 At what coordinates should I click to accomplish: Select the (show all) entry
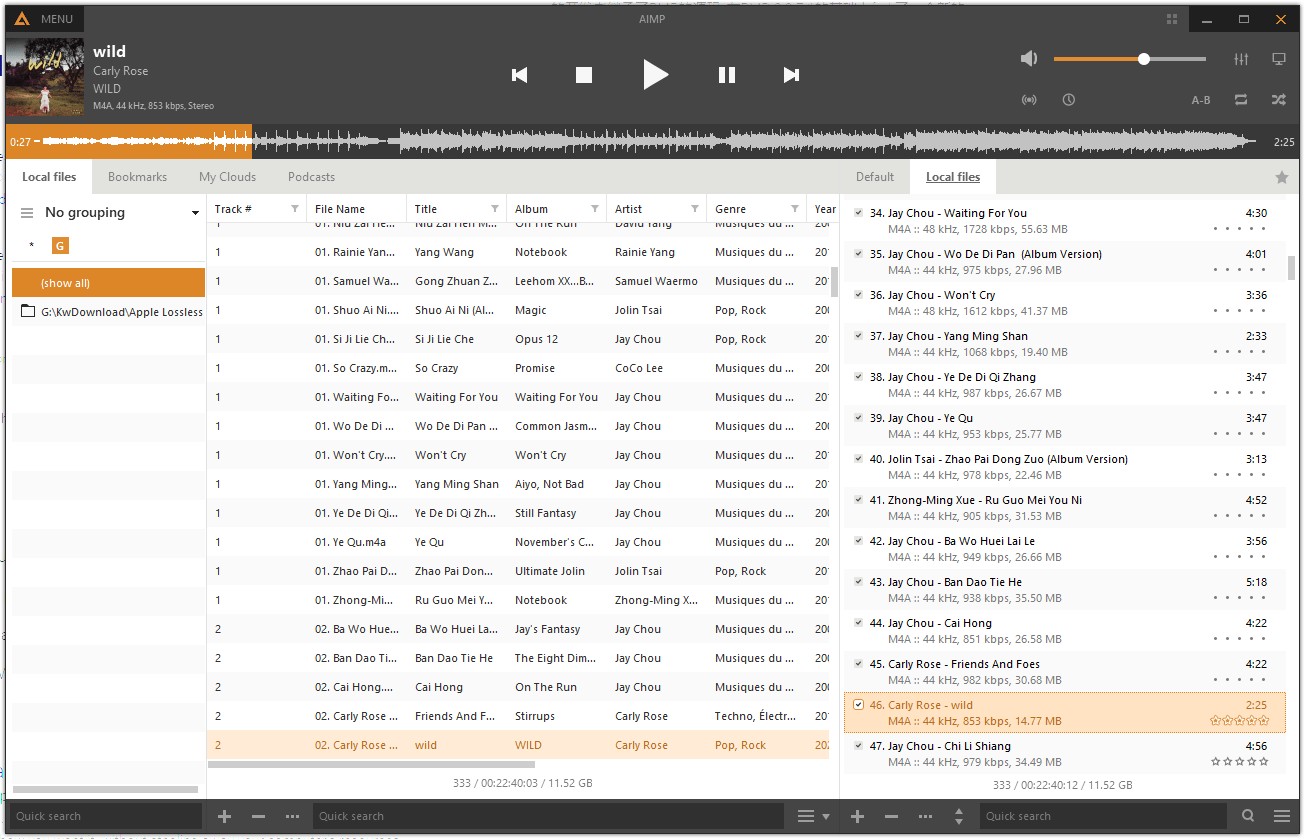point(108,282)
